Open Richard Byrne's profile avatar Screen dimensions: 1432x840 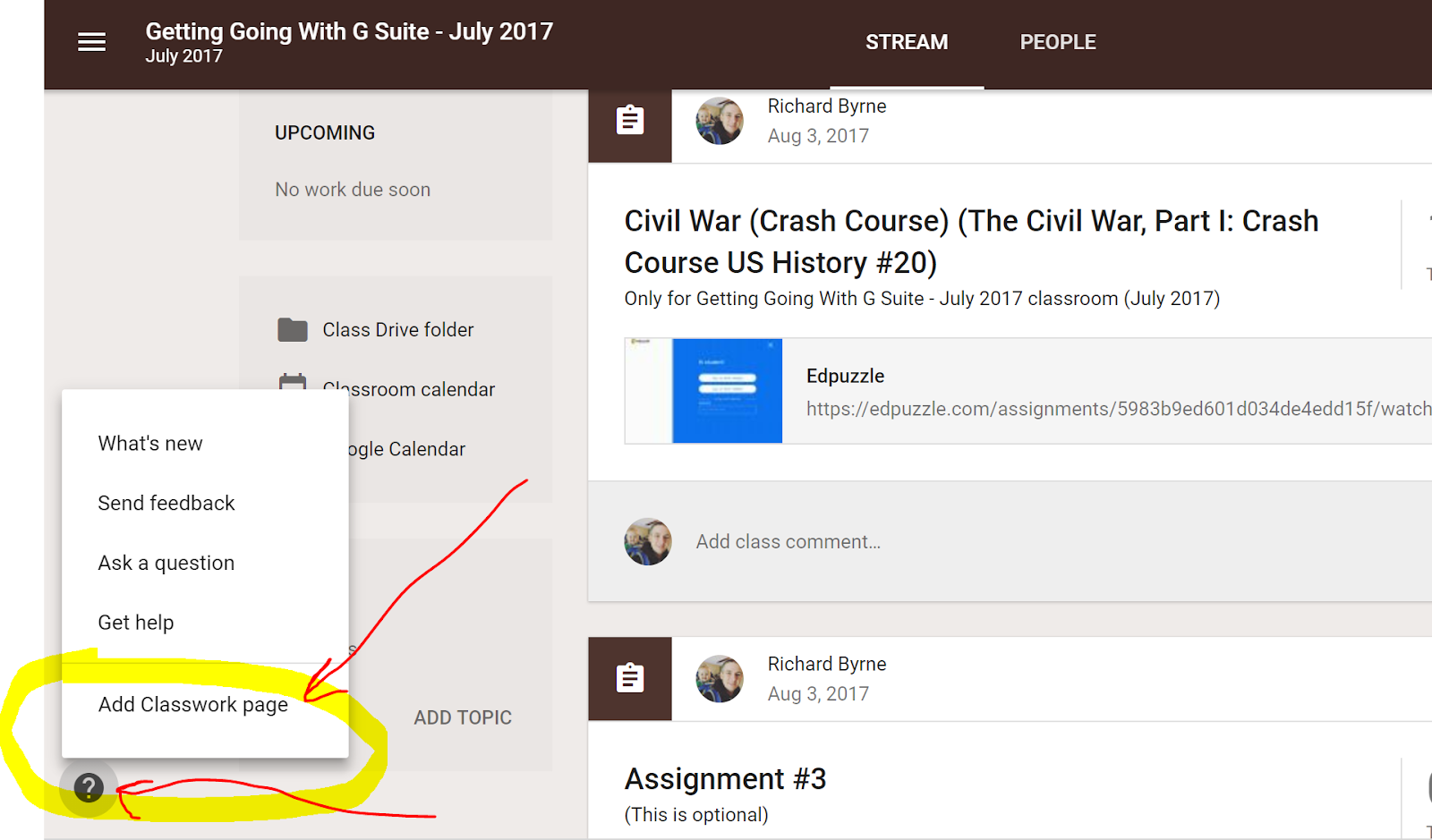click(x=719, y=121)
